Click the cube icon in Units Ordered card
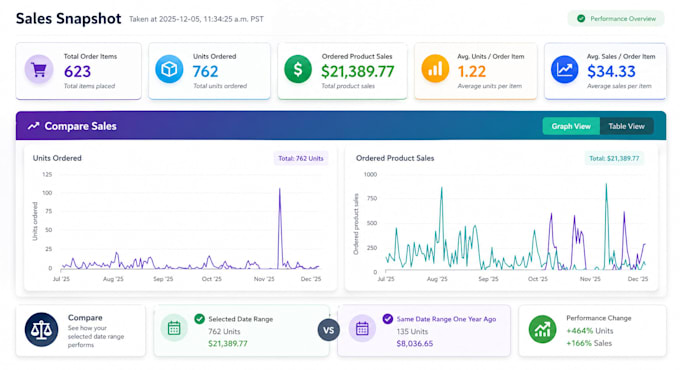Viewport: 680px width, 370px height. point(169,69)
